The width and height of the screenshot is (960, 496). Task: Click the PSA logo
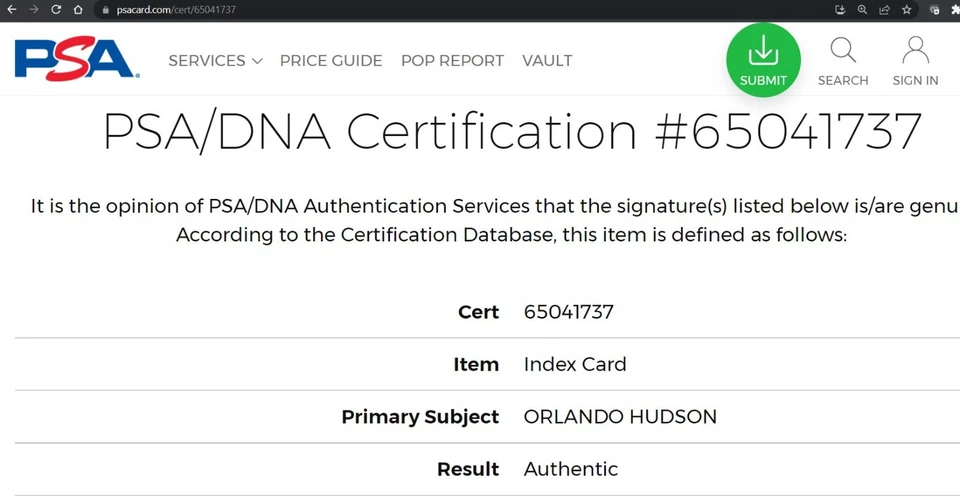click(x=75, y=60)
